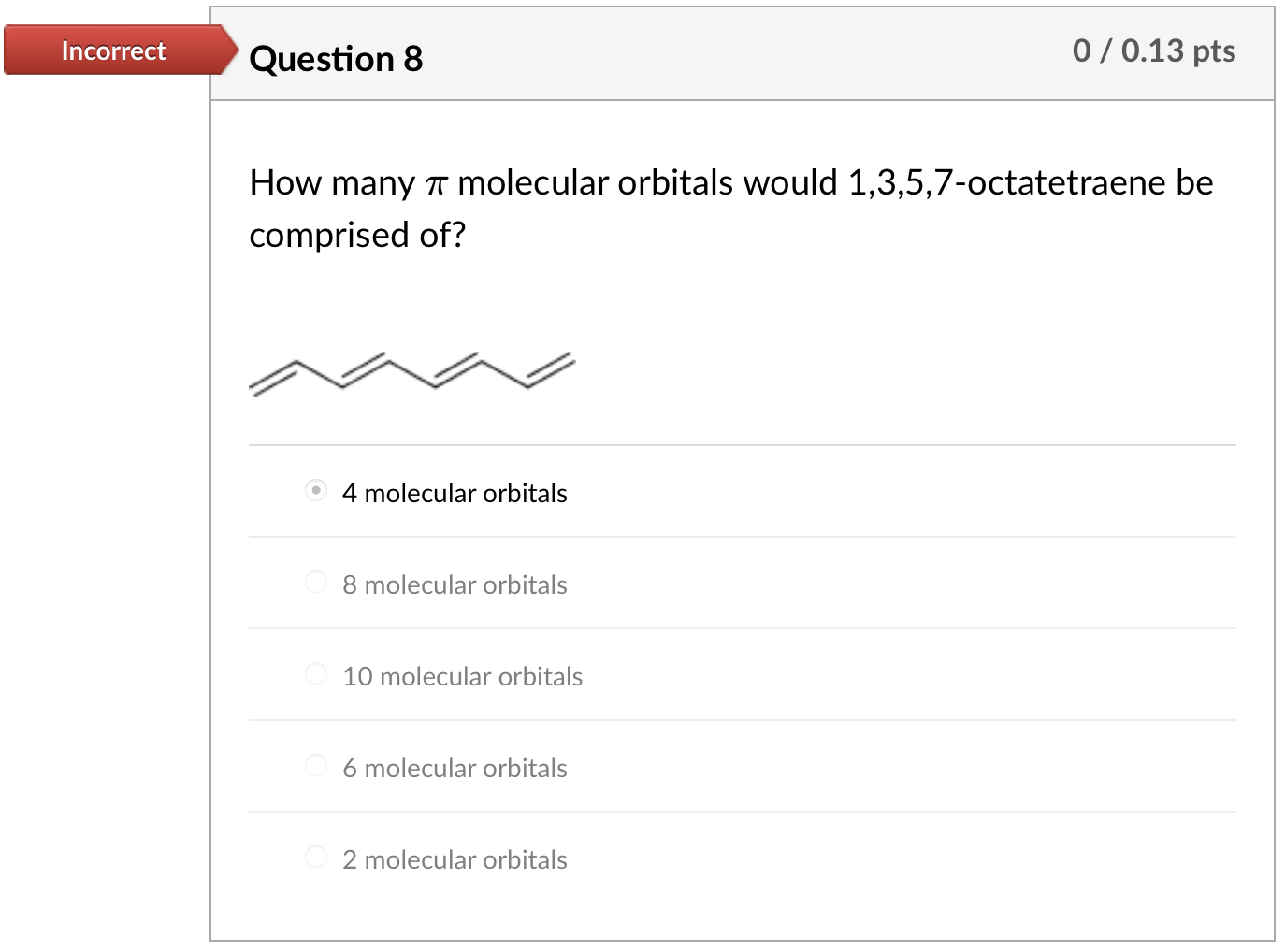This screenshot has width=1285, height=952.
Task: Select the "10 molecular orbitals" answer option
Action: pyautogui.click(x=316, y=672)
